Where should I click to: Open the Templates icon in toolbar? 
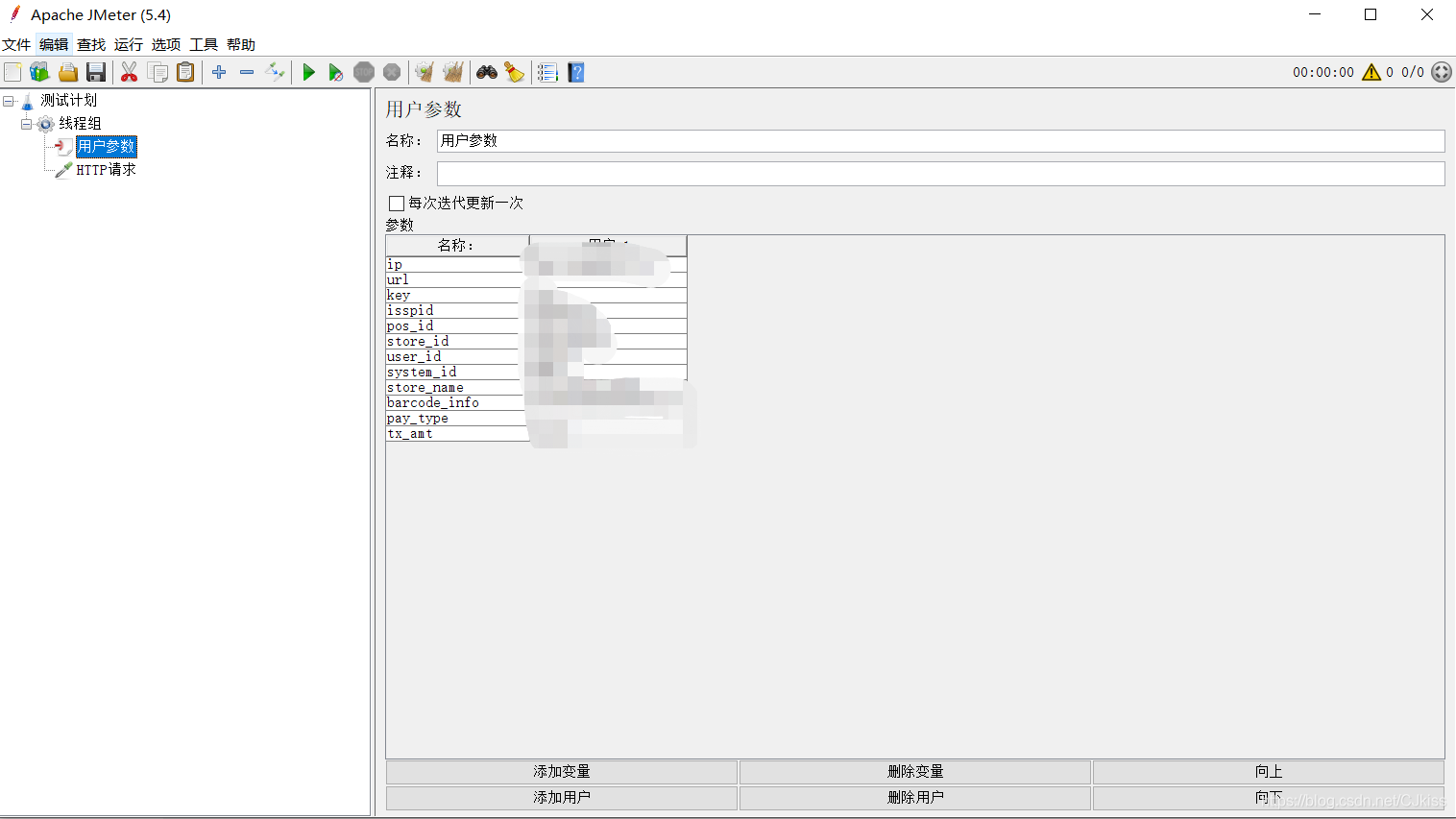(x=39, y=72)
